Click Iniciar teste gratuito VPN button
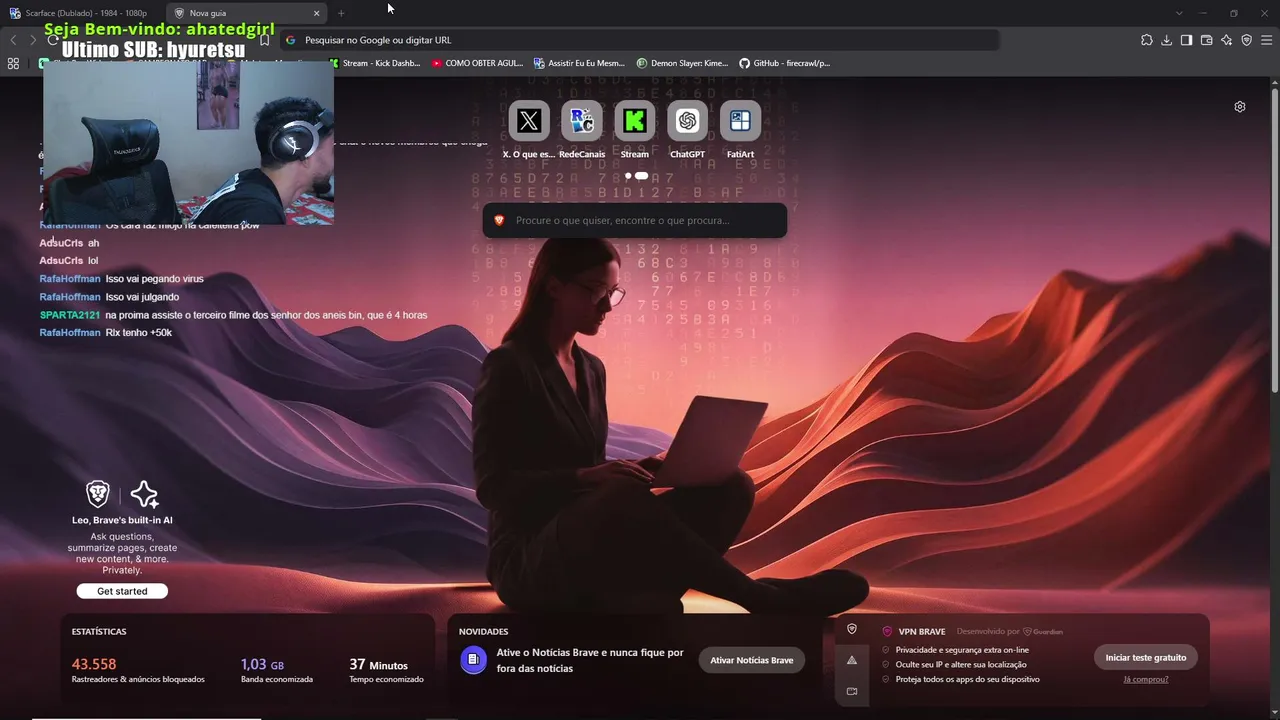1280x720 pixels. (x=1146, y=657)
